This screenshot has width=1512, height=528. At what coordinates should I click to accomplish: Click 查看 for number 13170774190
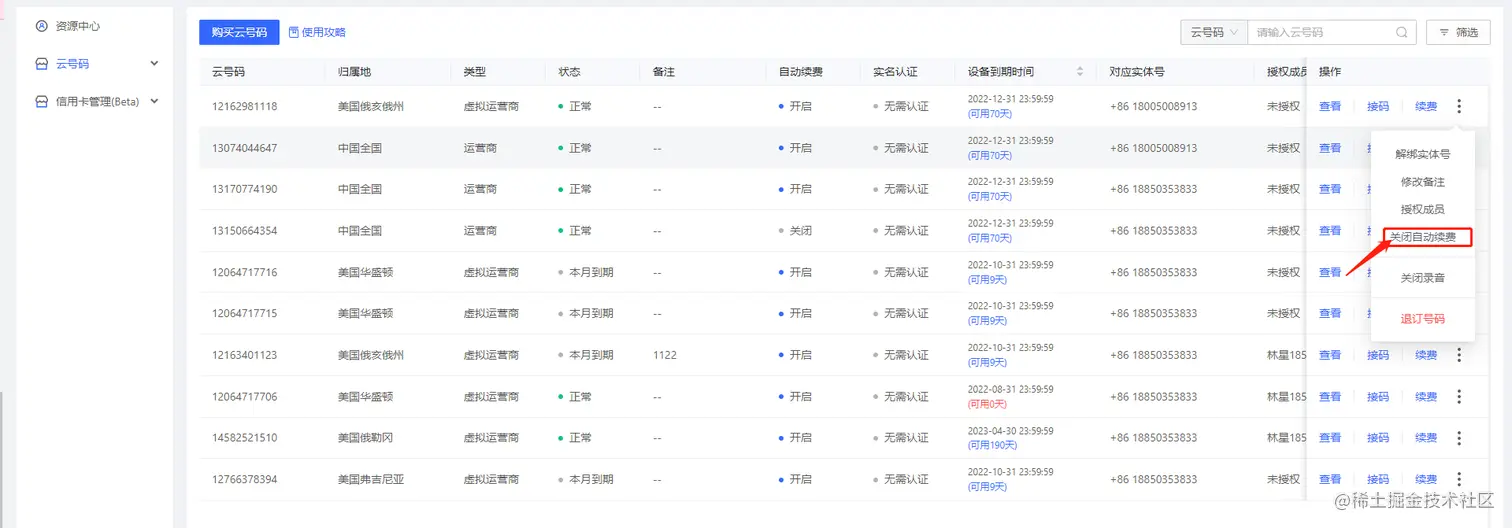tap(1330, 189)
